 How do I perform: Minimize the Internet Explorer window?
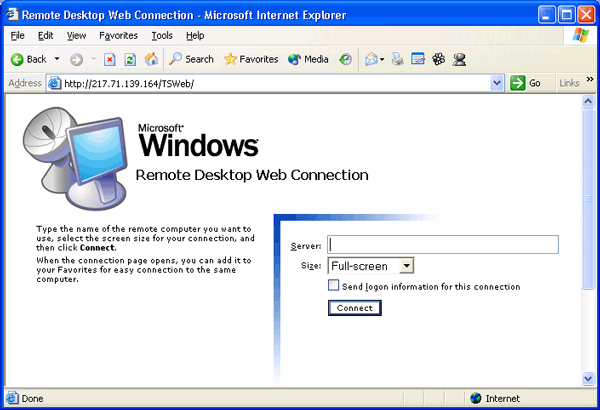tap(546, 15)
